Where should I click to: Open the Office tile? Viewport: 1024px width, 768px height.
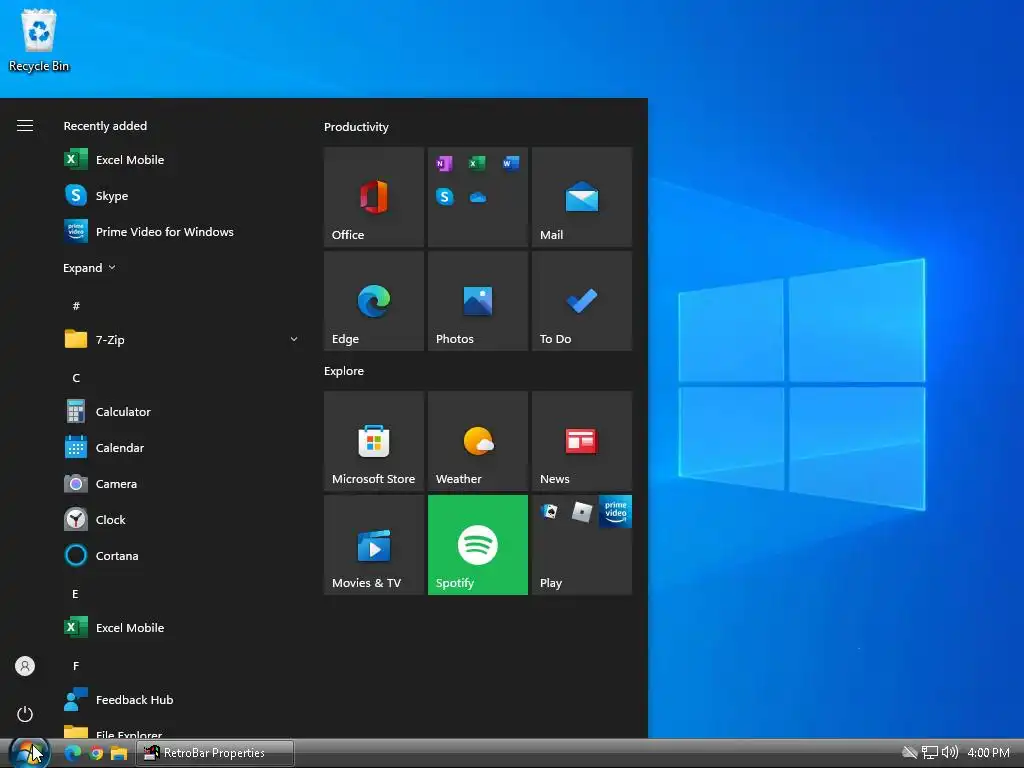[374, 197]
